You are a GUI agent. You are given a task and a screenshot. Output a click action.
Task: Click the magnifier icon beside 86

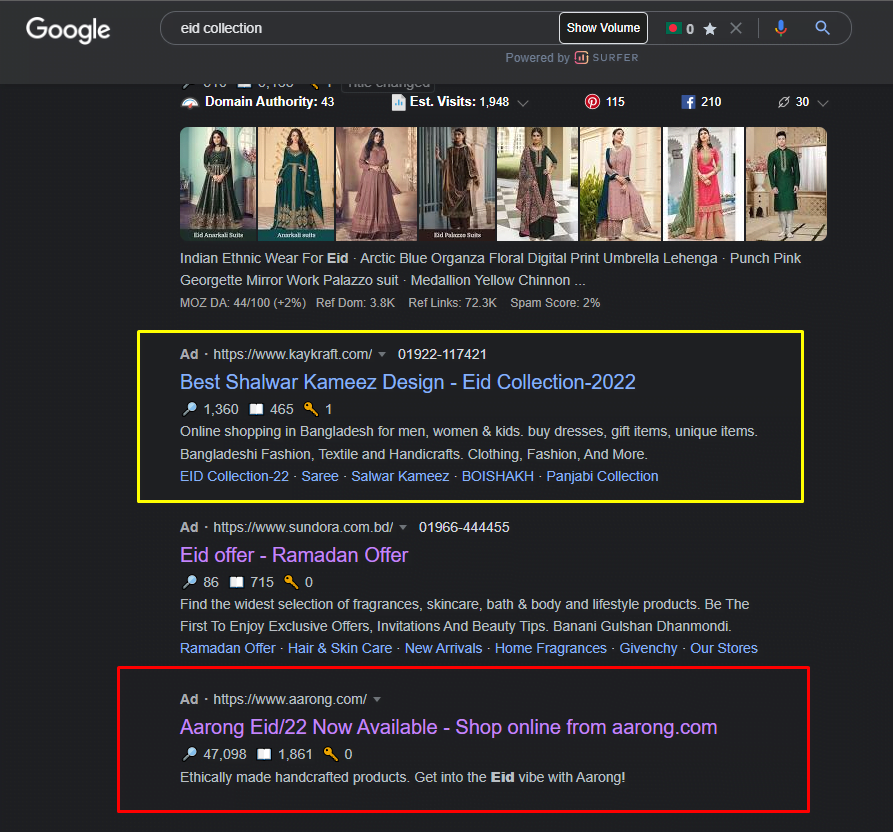[189, 582]
